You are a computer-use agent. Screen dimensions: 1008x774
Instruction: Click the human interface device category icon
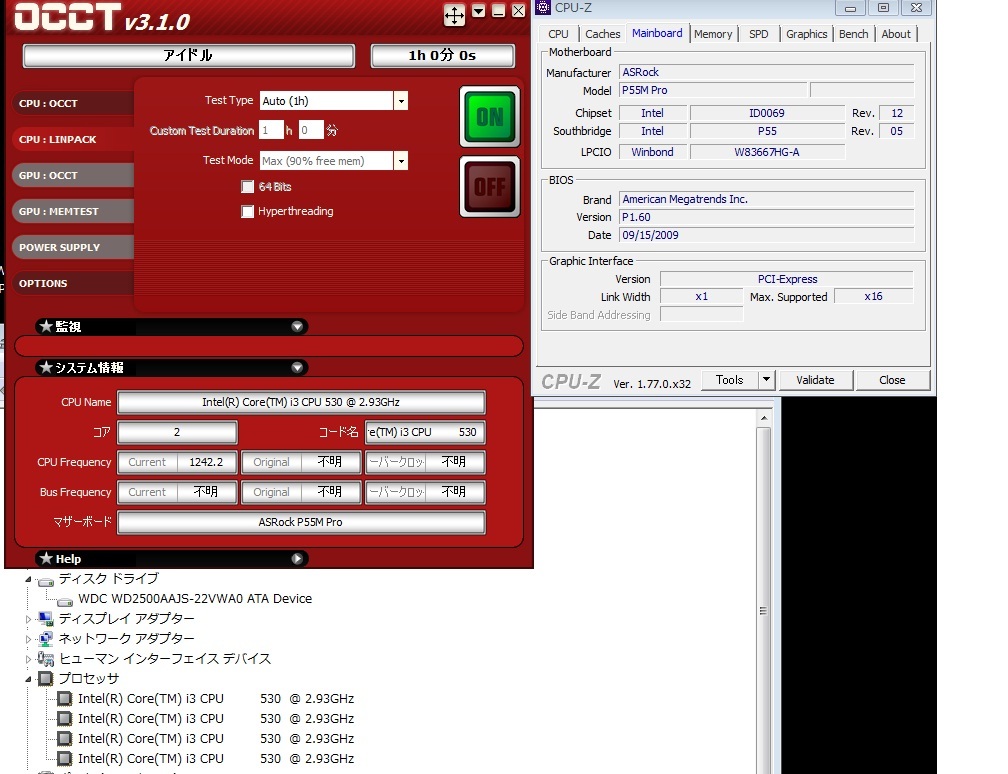pyautogui.click(x=46, y=659)
